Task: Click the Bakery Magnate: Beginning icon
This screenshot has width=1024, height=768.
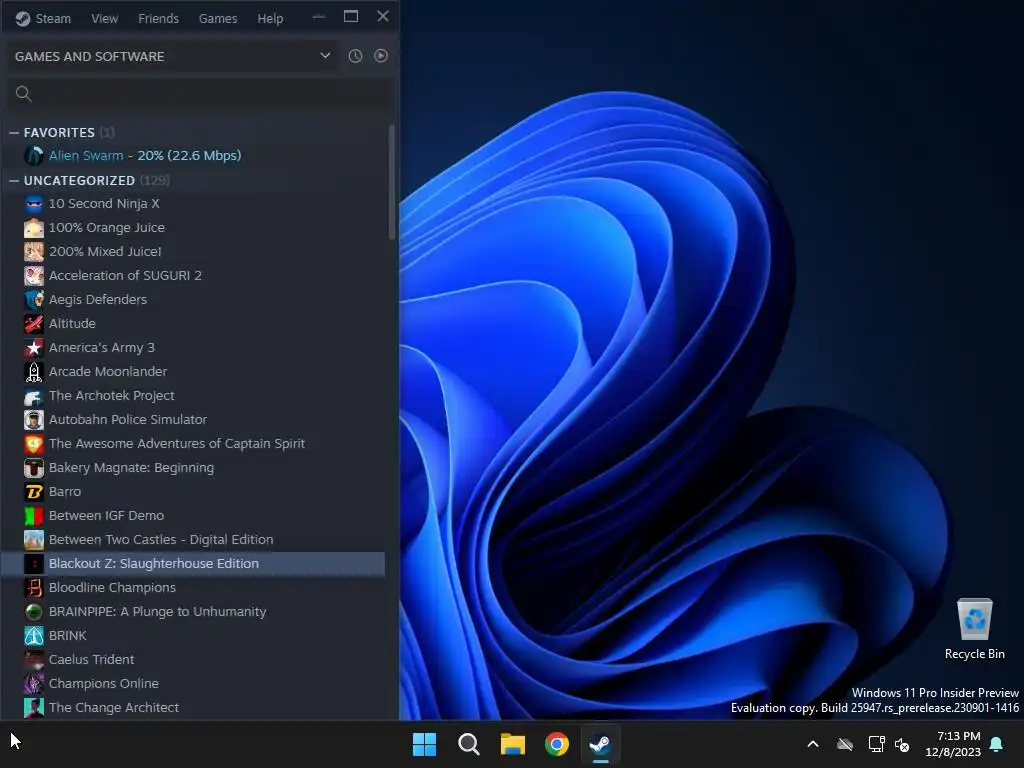Action: [34, 468]
